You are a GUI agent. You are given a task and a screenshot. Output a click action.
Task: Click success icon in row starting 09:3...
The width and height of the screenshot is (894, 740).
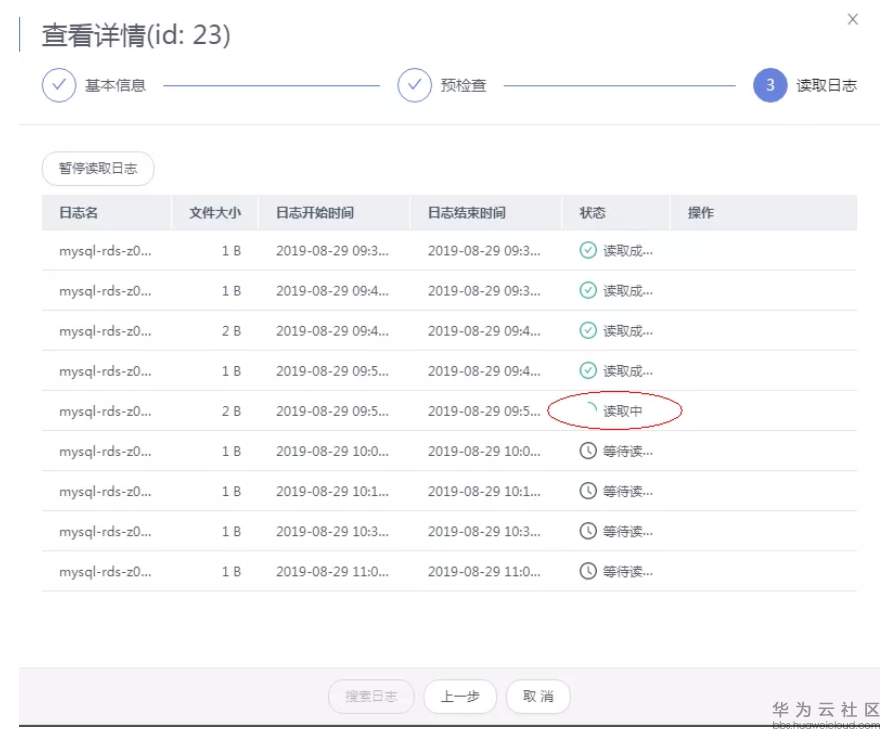tap(588, 250)
